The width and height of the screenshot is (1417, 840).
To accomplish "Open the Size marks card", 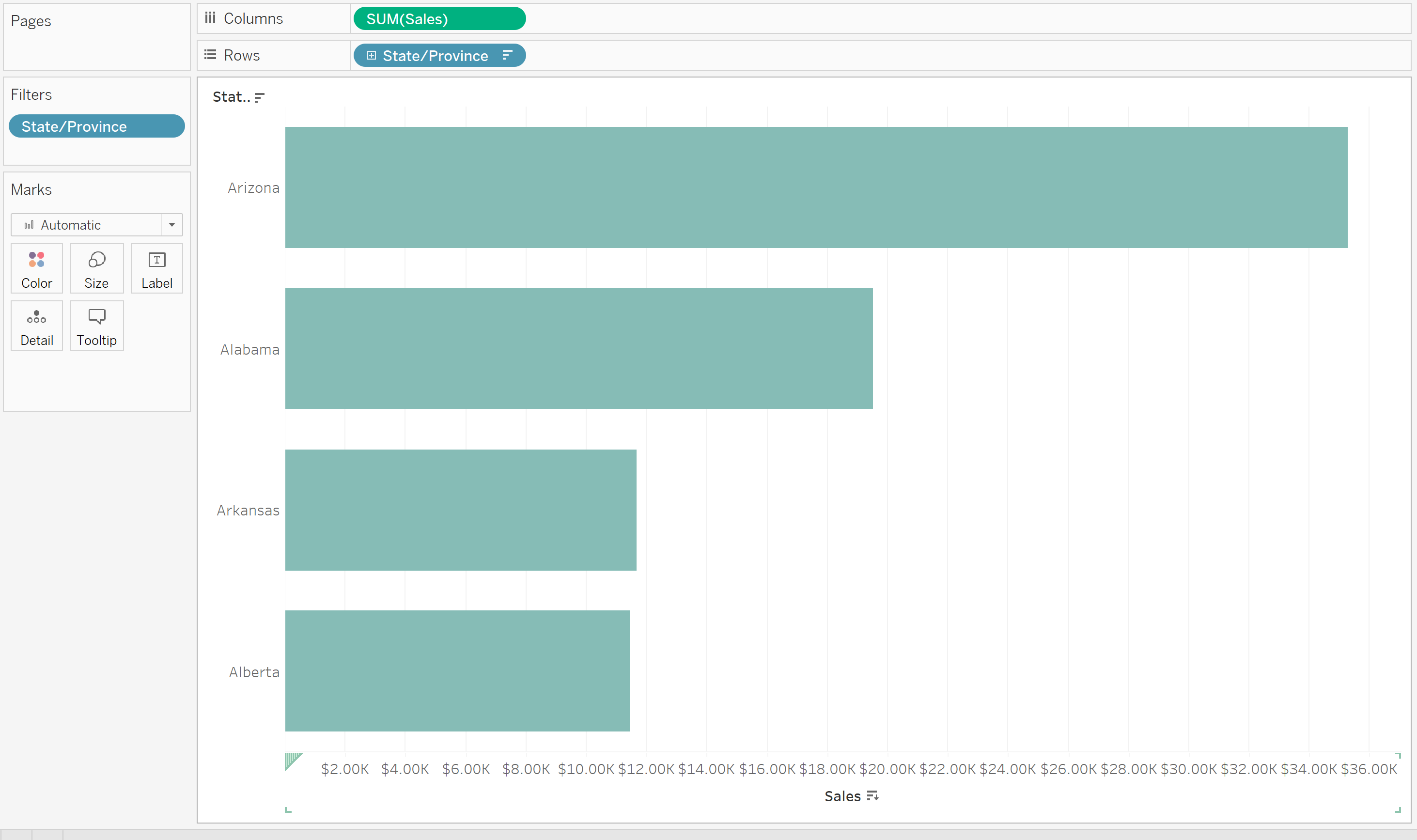I will (x=97, y=268).
